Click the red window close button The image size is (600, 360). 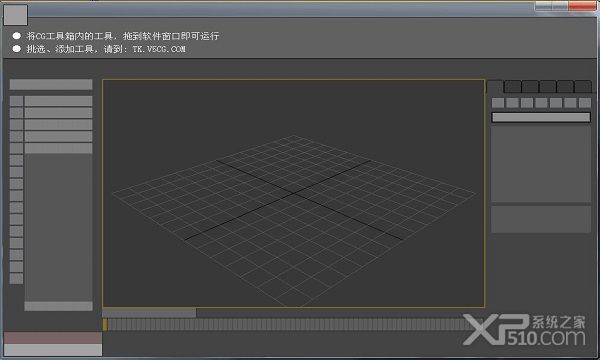pos(582,6)
